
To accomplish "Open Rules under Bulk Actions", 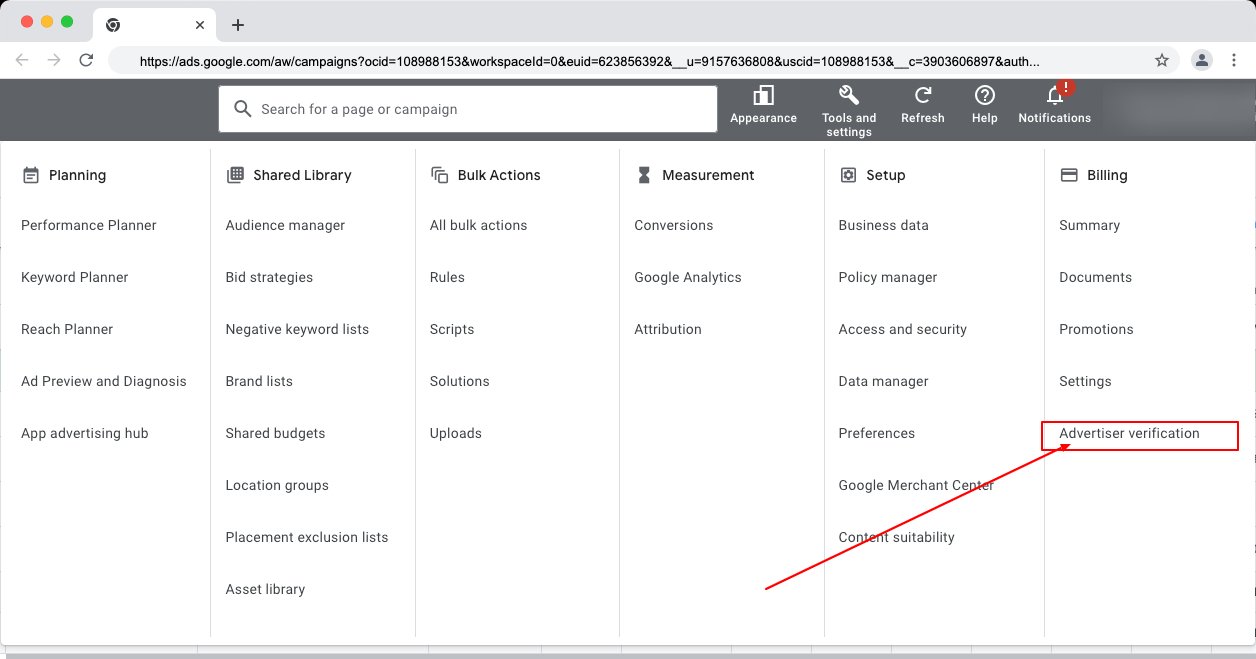I will [x=447, y=277].
